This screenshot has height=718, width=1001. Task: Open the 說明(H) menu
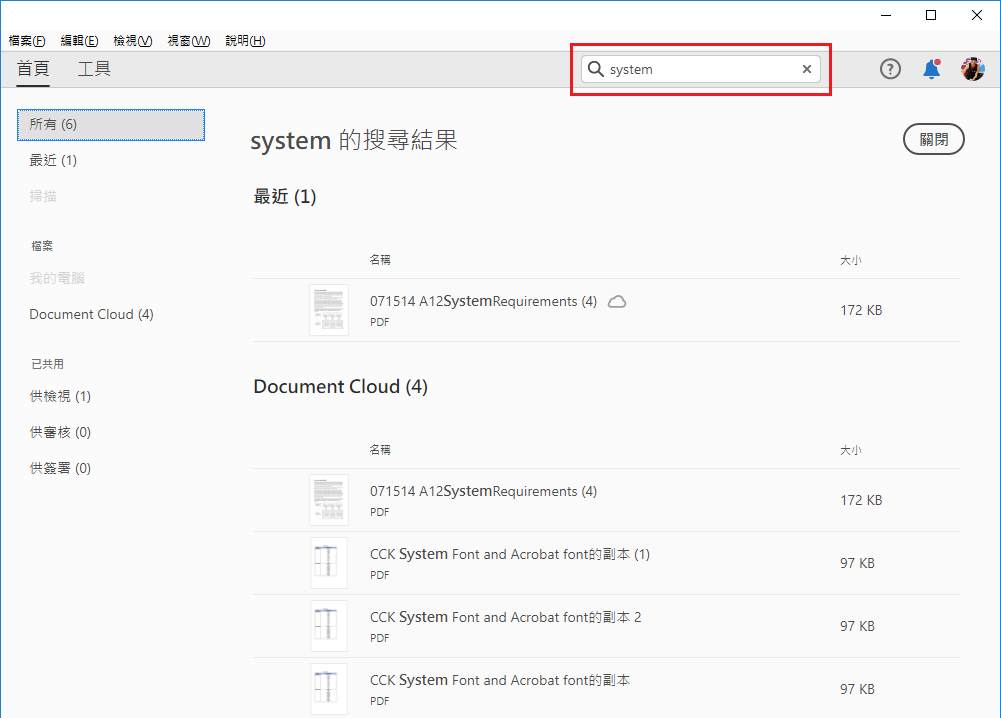point(245,41)
